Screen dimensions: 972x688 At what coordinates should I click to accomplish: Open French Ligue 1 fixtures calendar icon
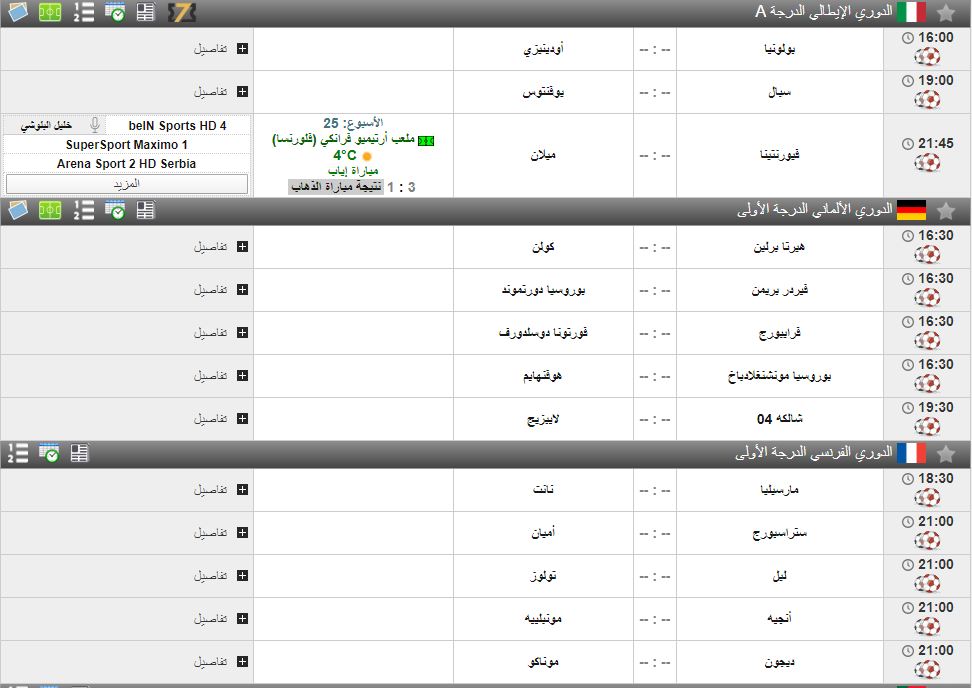[49, 453]
